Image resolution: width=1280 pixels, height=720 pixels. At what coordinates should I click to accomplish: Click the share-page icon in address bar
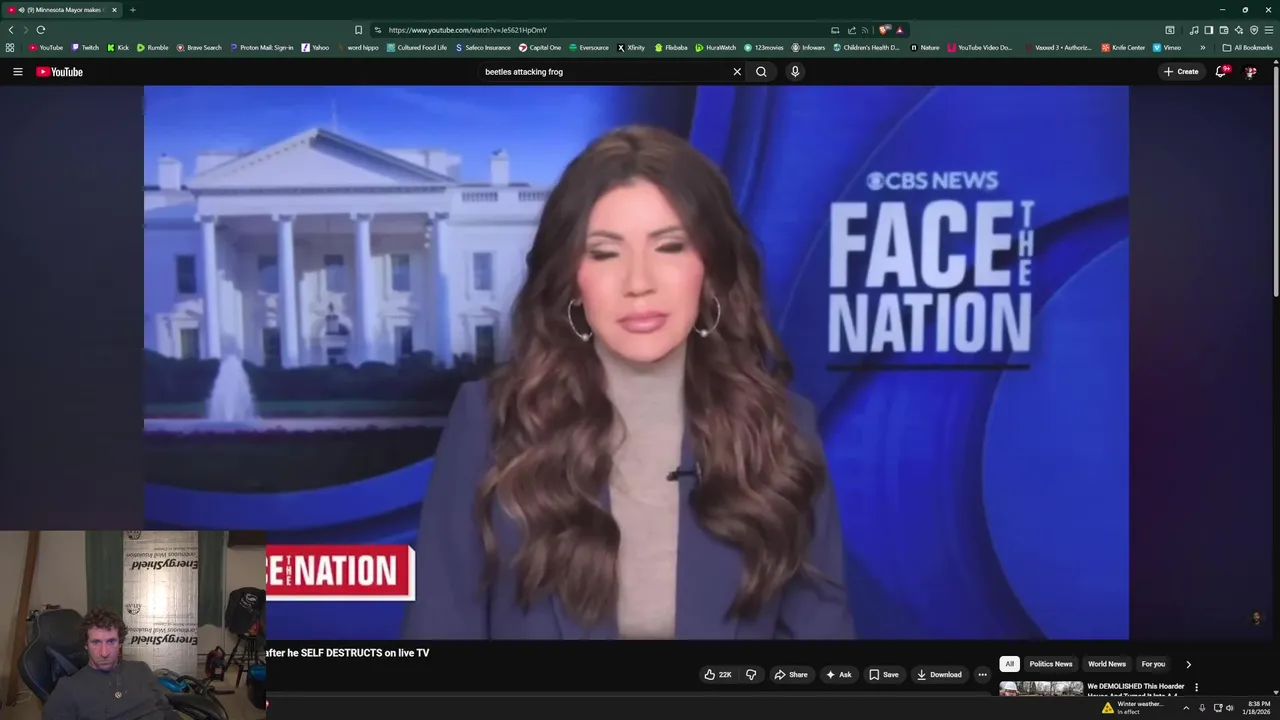tap(852, 30)
